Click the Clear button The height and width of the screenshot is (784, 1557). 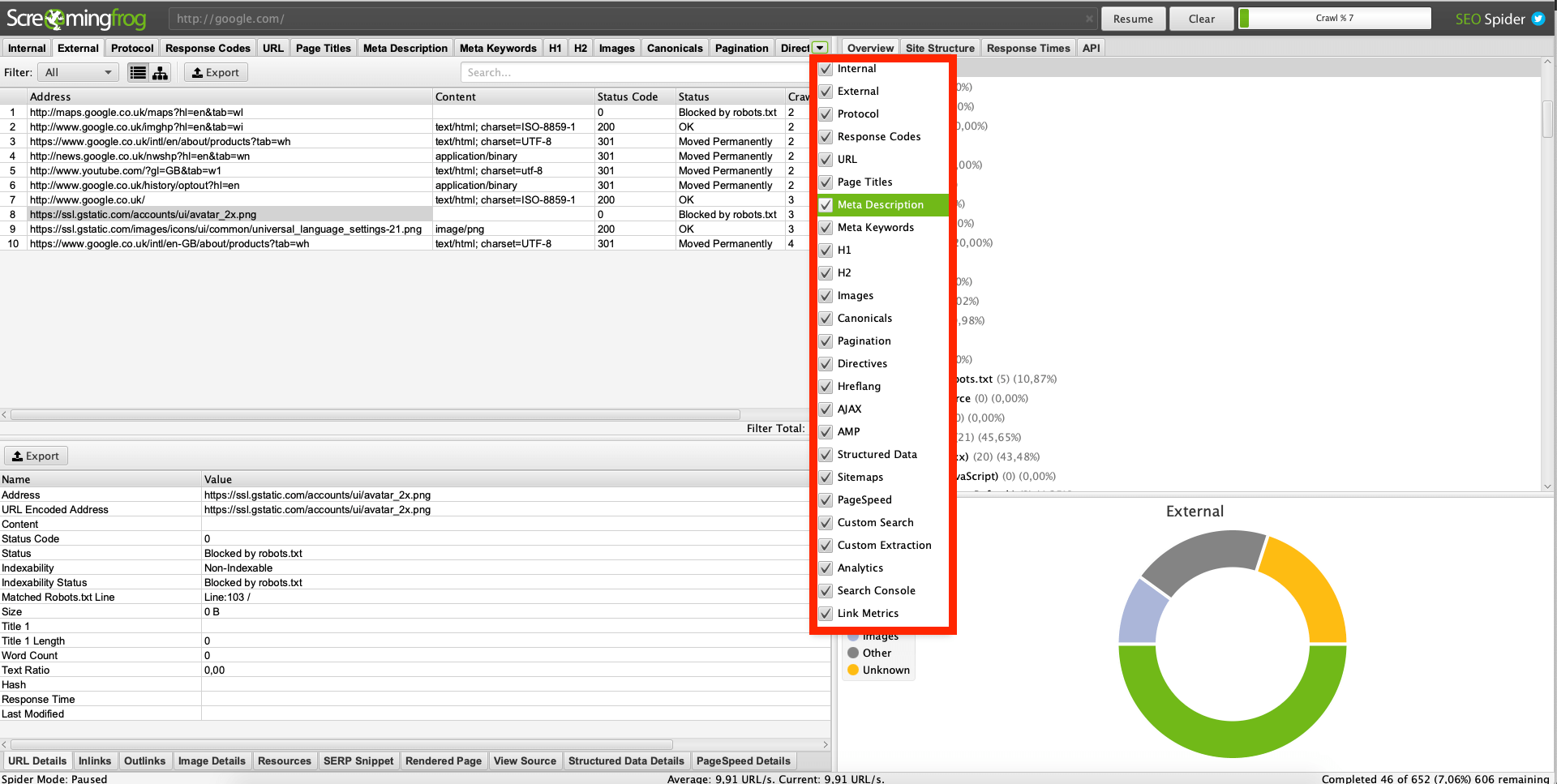point(1201,19)
